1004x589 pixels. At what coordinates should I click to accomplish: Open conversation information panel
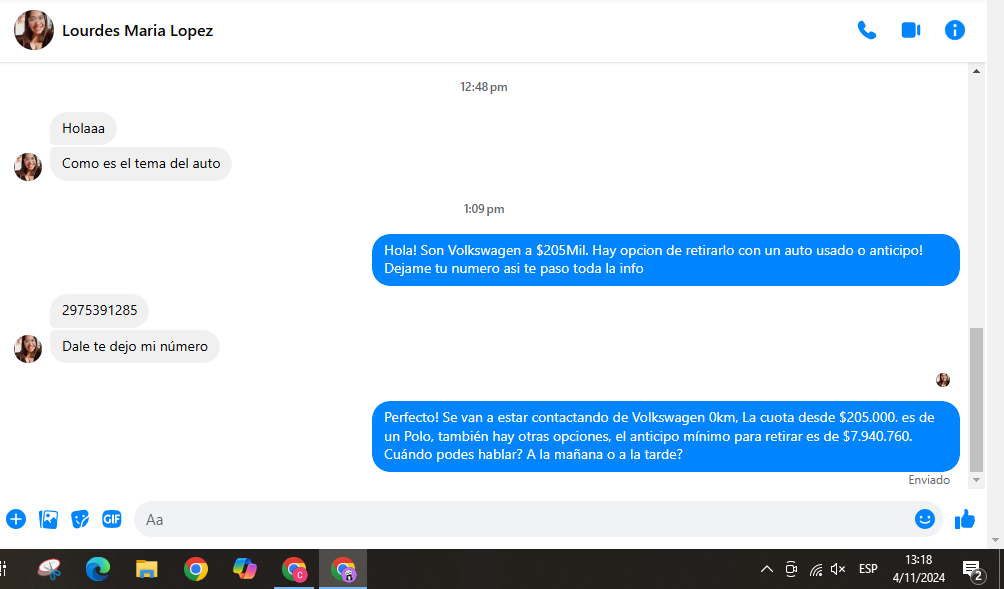click(x=955, y=30)
